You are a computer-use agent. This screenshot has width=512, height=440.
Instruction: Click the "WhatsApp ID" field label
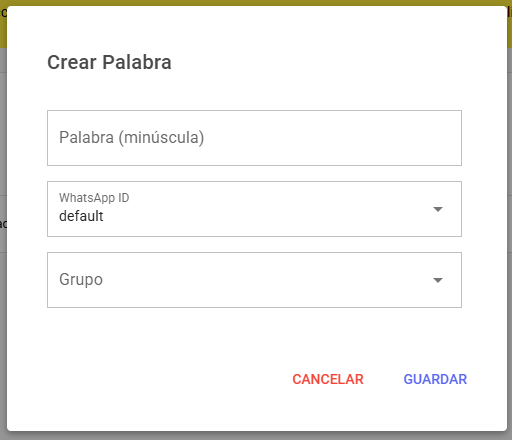tap(94, 198)
